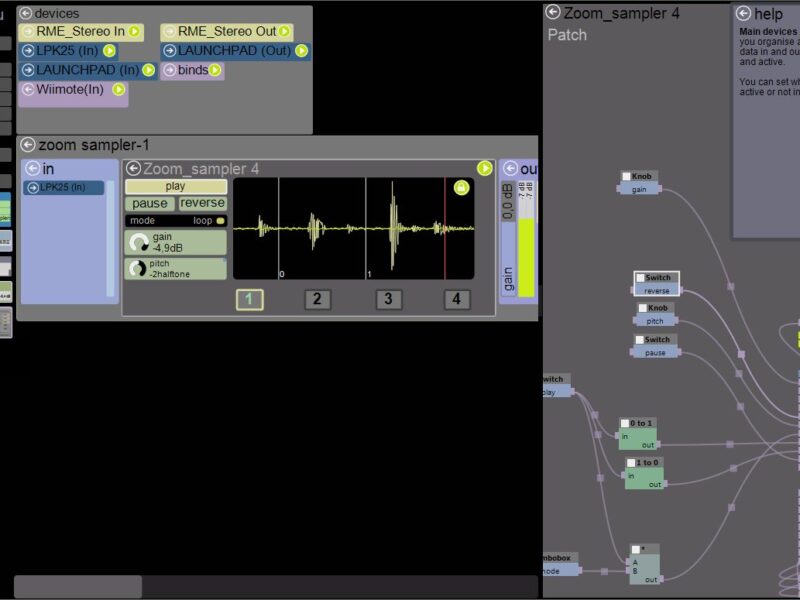
Task: Click green activate icon next to binds
Action: (x=215, y=70)
